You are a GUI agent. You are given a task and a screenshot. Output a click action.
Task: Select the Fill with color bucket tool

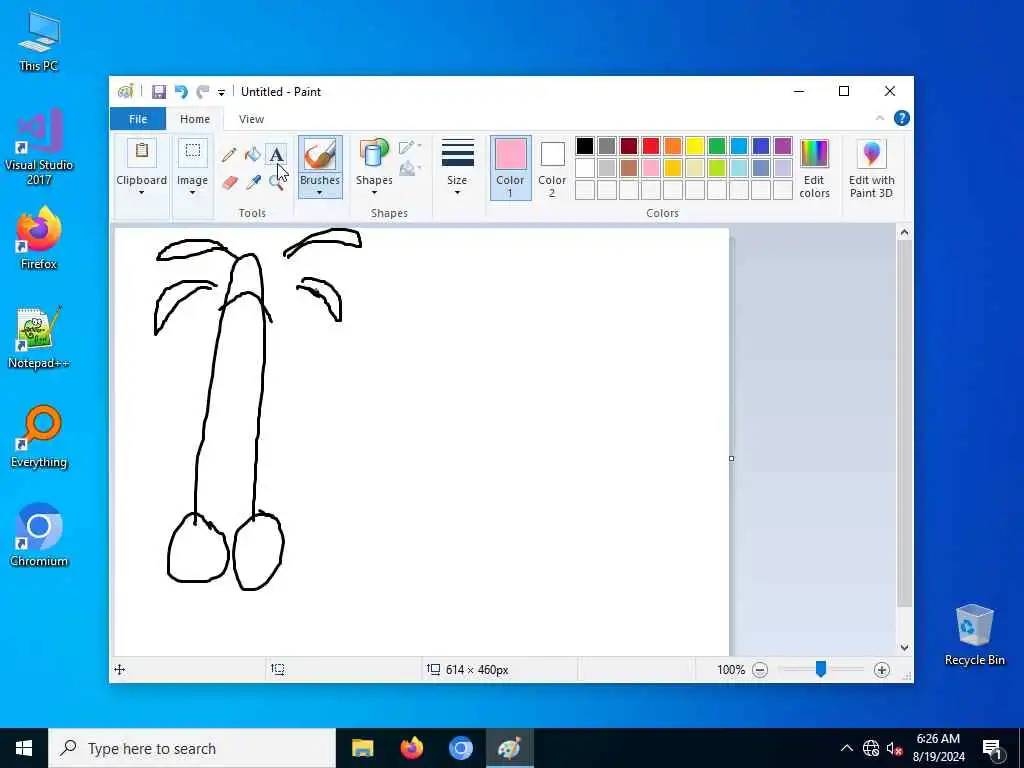point(253,155)
